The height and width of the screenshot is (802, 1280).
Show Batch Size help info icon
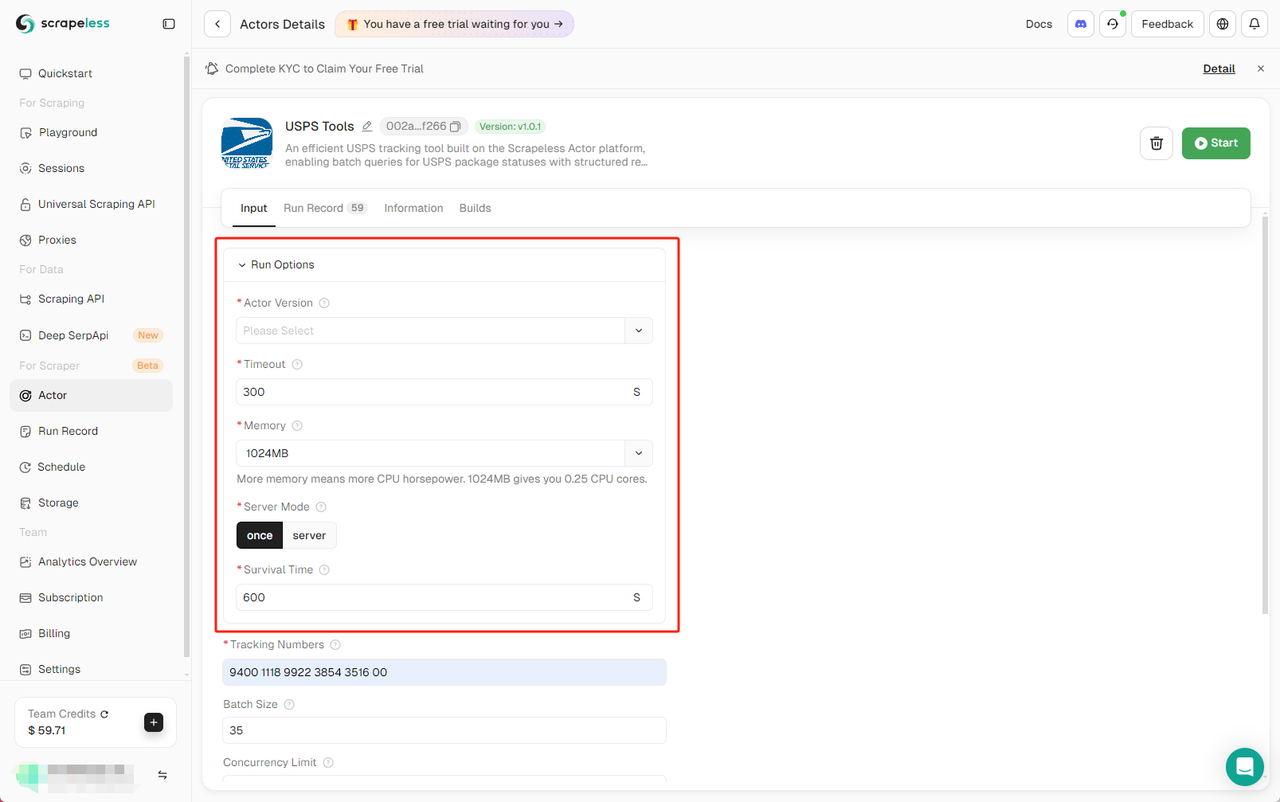coord(289,705)
